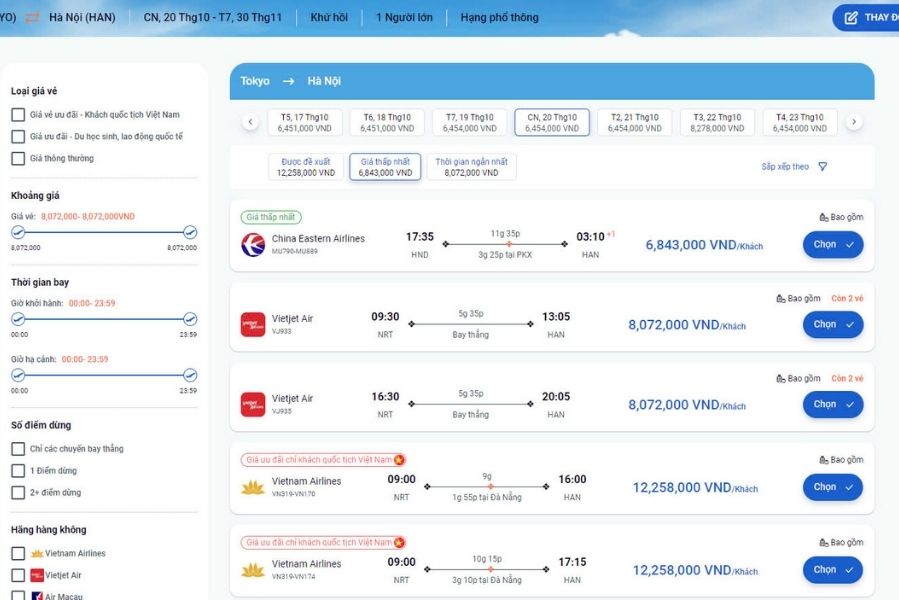The image size is (899, 600).
Task: Click the Air Macau logo in the airline filter
Action: click(x=37, y=596)
